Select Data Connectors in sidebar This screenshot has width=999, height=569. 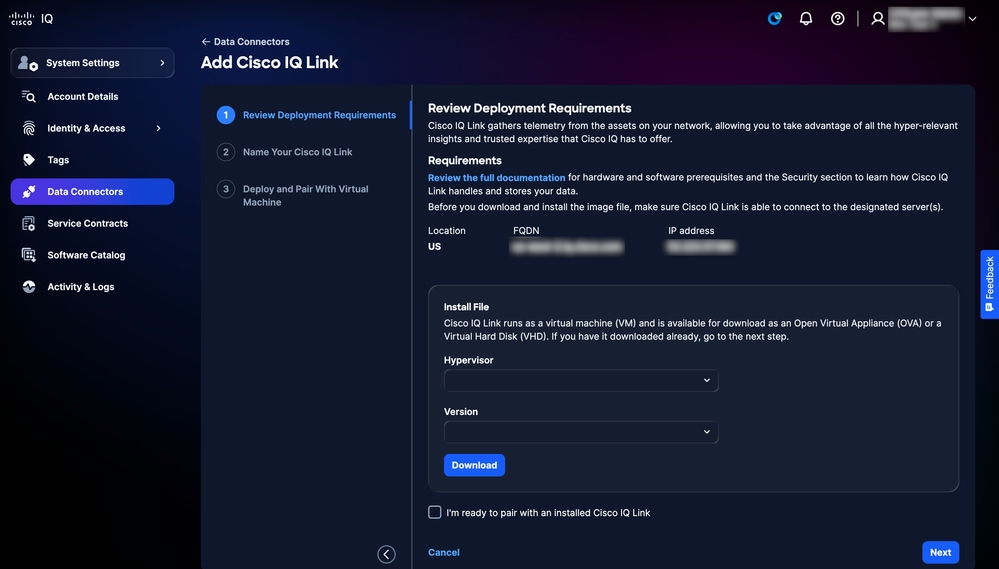[x=92, y=191]
